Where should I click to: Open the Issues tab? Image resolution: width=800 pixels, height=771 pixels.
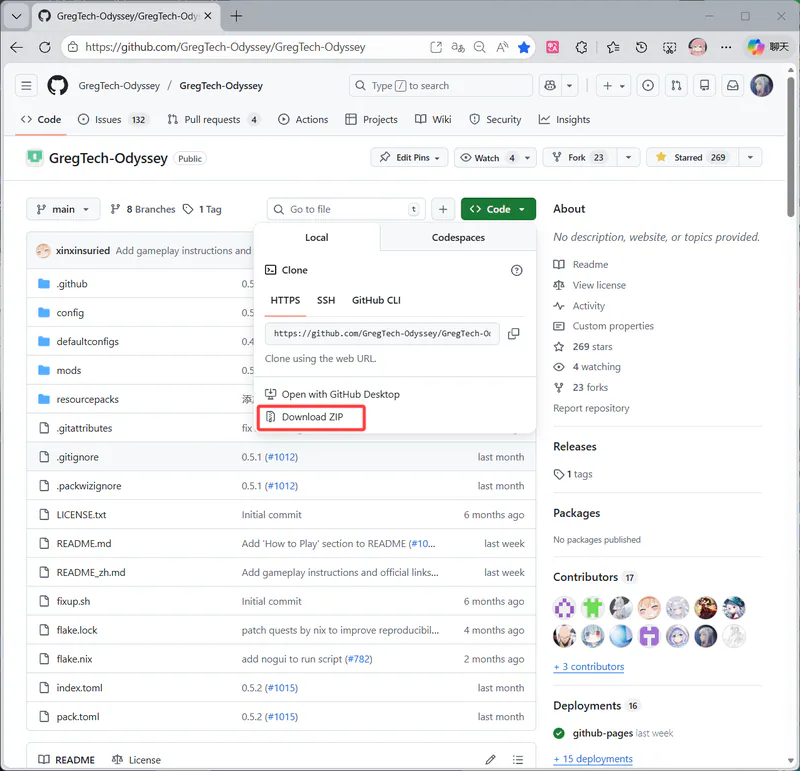coord(112,120)
